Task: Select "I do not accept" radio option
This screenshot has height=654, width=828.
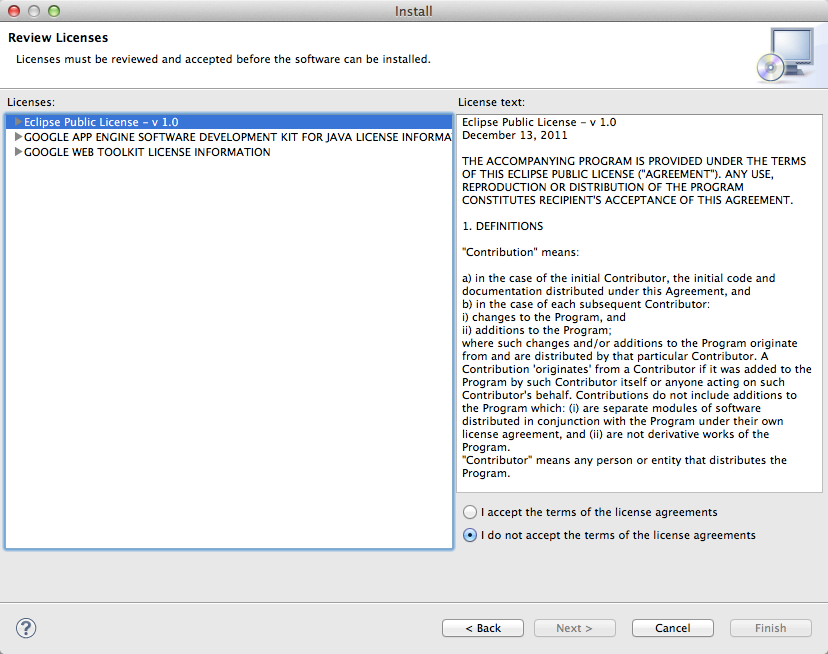Action: tap(471, 535)
